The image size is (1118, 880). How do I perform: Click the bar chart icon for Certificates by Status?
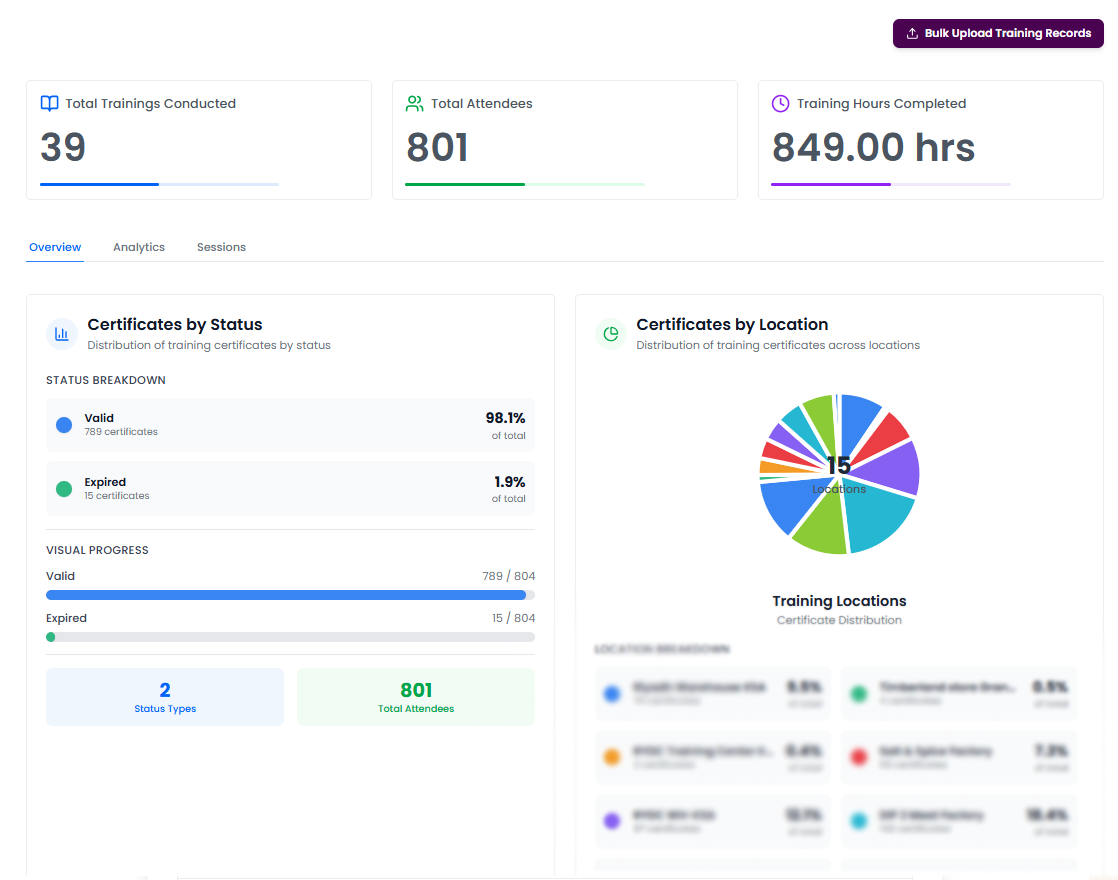click(62, 334)
